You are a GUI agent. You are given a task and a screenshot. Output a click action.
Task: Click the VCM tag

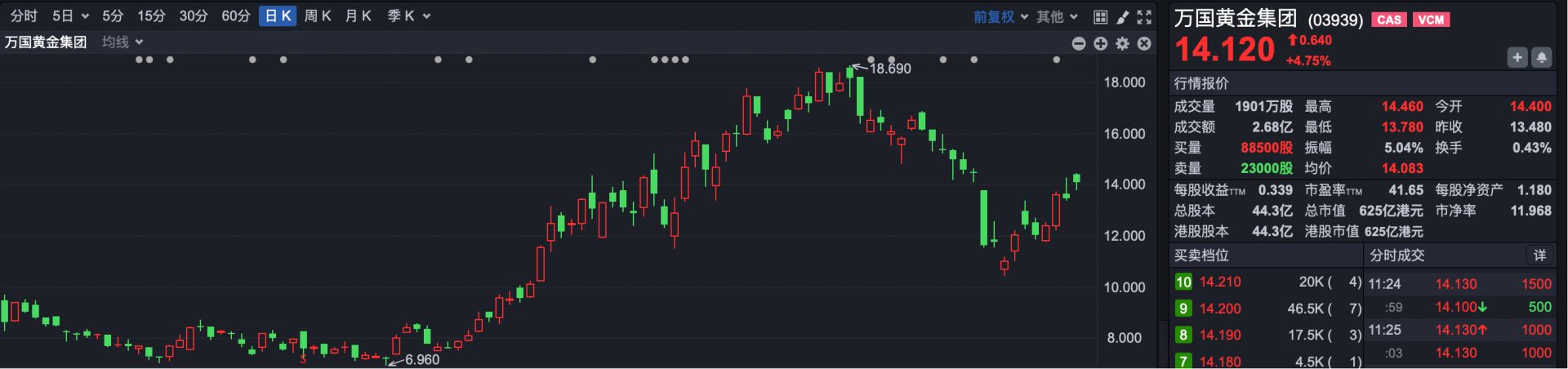(x=1431, y=20)
